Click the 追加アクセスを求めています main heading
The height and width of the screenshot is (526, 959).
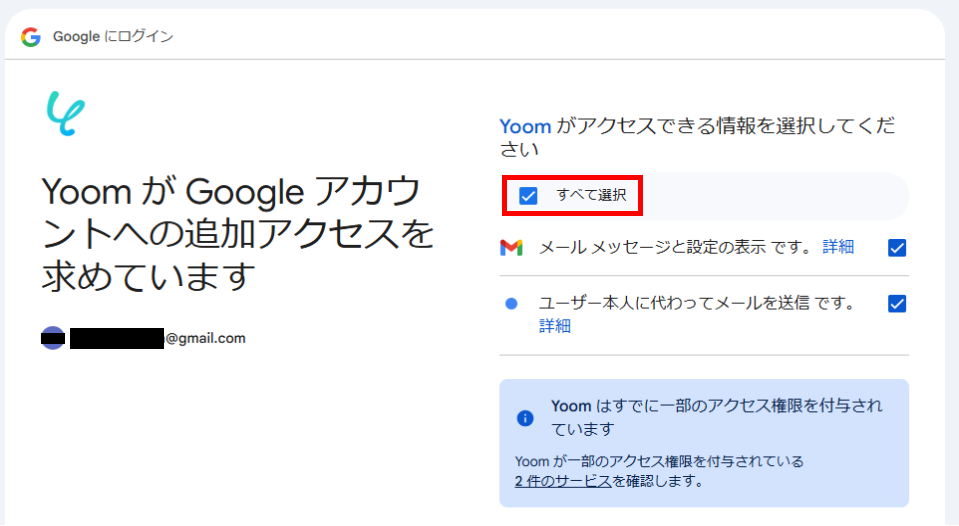tap(237, 233)
